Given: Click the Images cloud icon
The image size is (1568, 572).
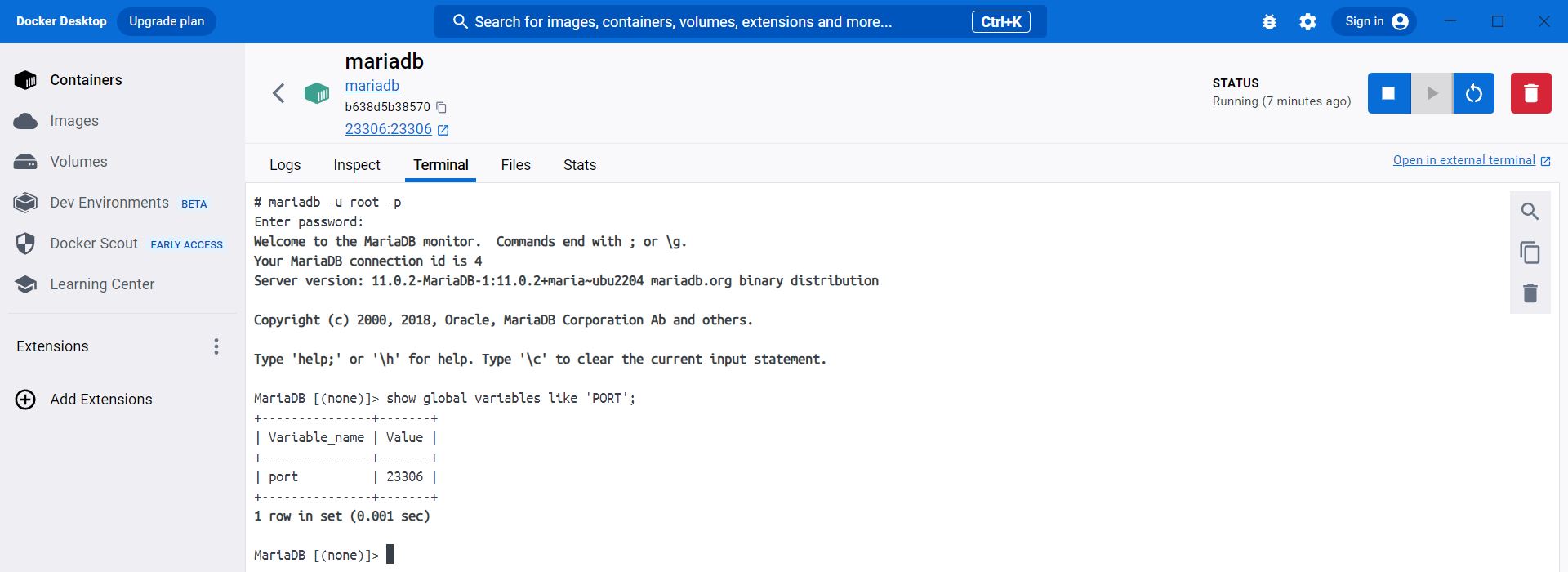Looking at the screenshot, I should [25, 121].
